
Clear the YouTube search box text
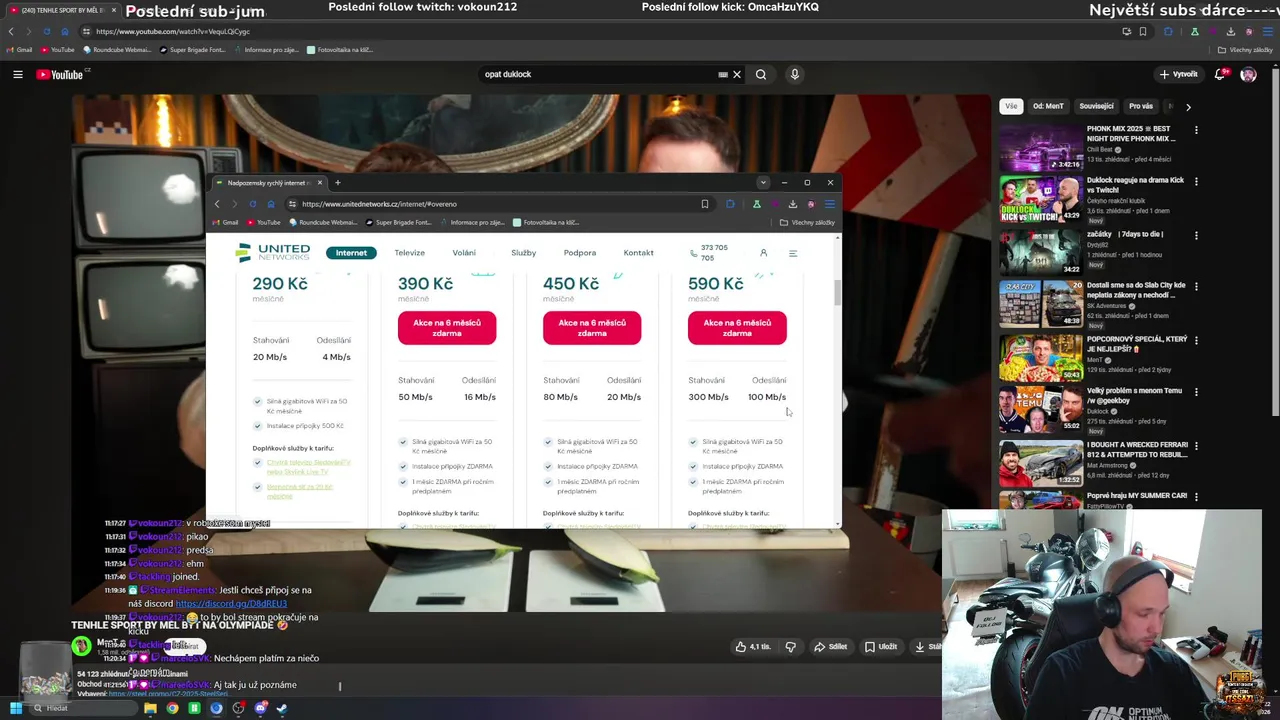coord(737,74)
